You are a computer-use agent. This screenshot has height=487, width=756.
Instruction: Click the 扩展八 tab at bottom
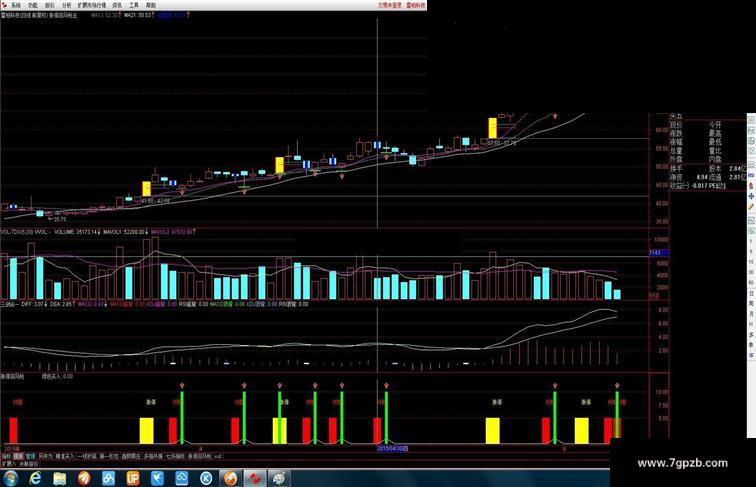coord(8,463)
